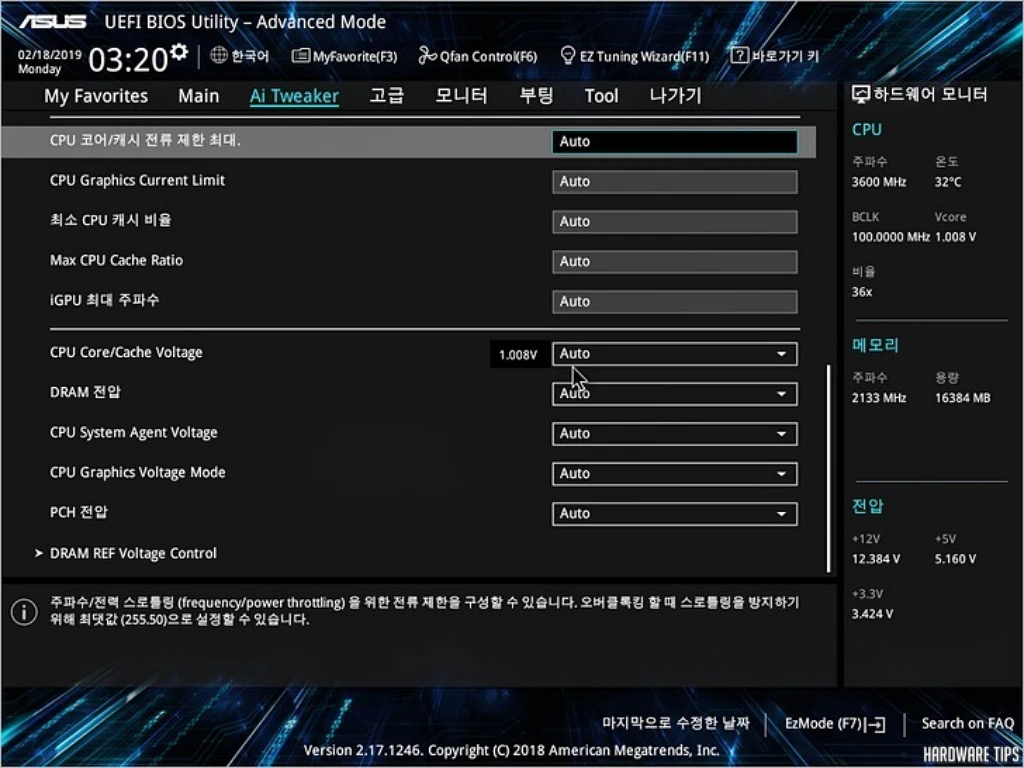Expand DRAM REF Voltage Control submenu
Screen dimensions: 1024x768
point(133,553)
